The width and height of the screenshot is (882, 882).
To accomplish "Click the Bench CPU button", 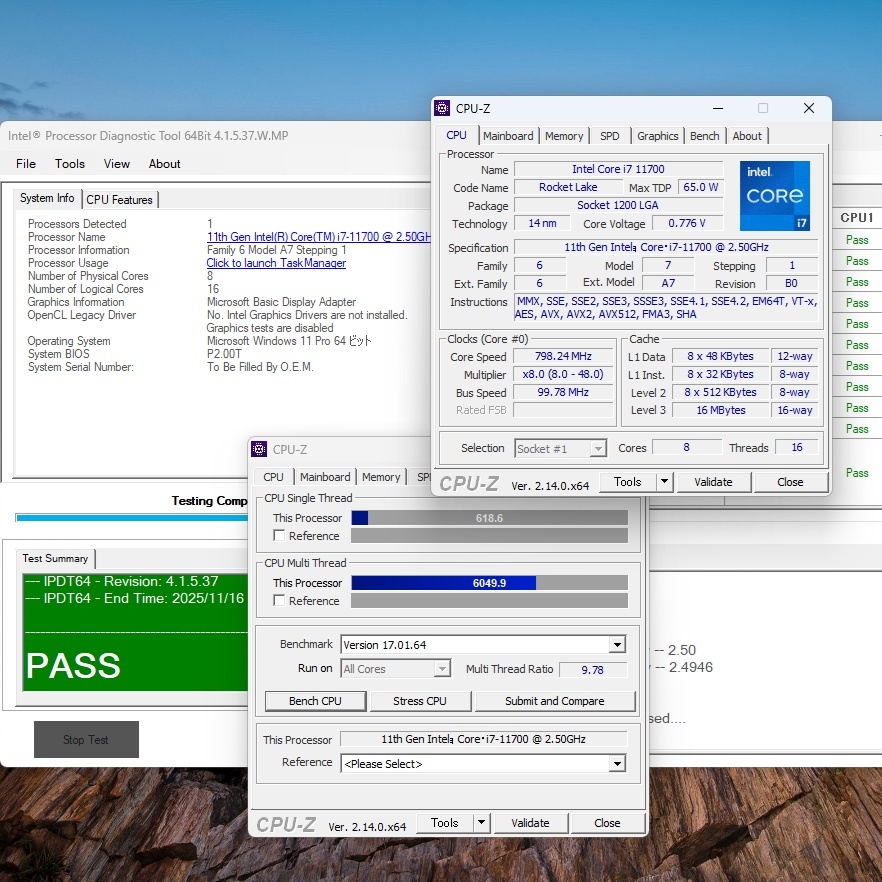I will 315,701.
